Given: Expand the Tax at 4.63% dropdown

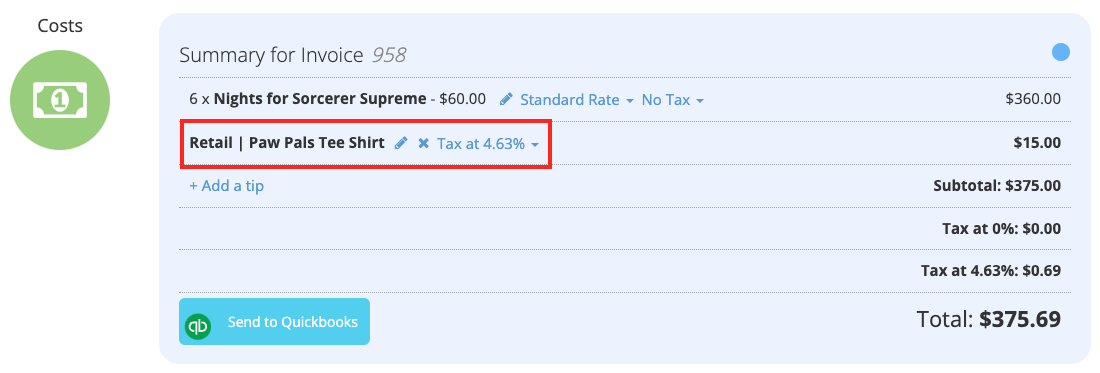Looking at the screenshot, I should tap(488, 143).
